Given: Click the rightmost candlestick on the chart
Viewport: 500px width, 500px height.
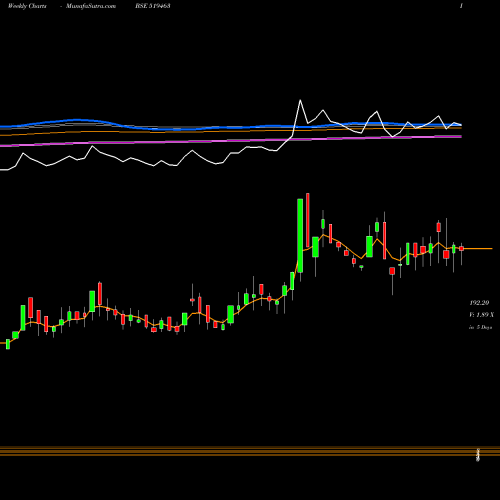Looking at the screenshot, I should [x=462, y=248].
